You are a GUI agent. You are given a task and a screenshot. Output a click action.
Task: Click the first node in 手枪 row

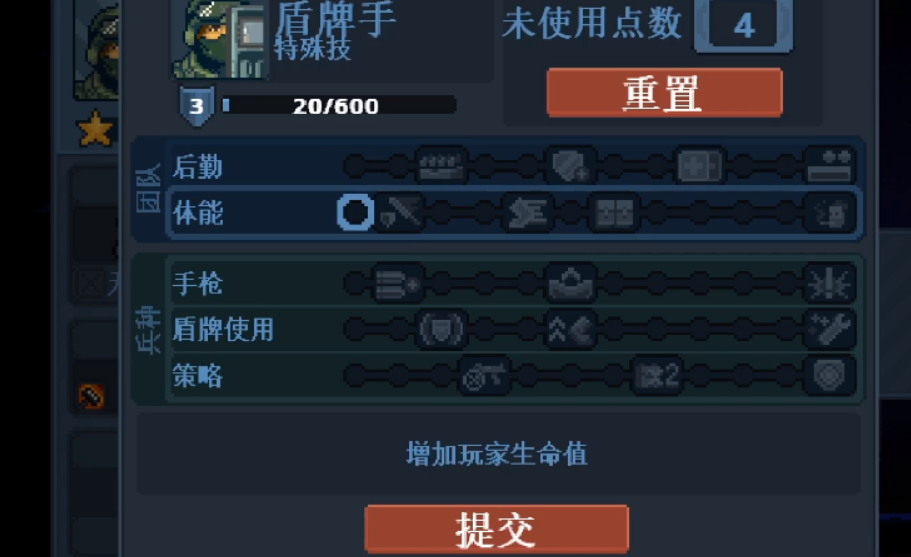pyautogui.click(x=354, y=284)
